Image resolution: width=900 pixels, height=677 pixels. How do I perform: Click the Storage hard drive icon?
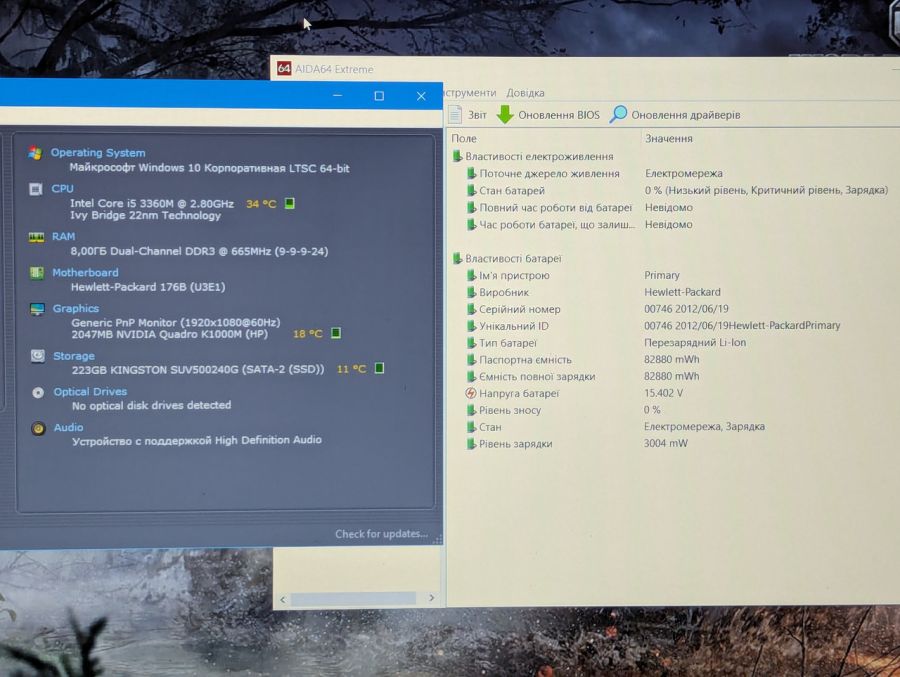click(38, 356)
